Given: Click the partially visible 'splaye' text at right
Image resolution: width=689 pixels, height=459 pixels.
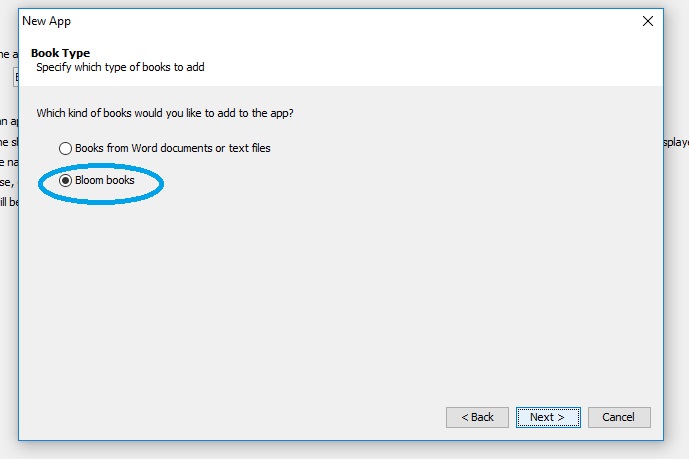Looking at the screenshot, I should click(x=676, y=142).
